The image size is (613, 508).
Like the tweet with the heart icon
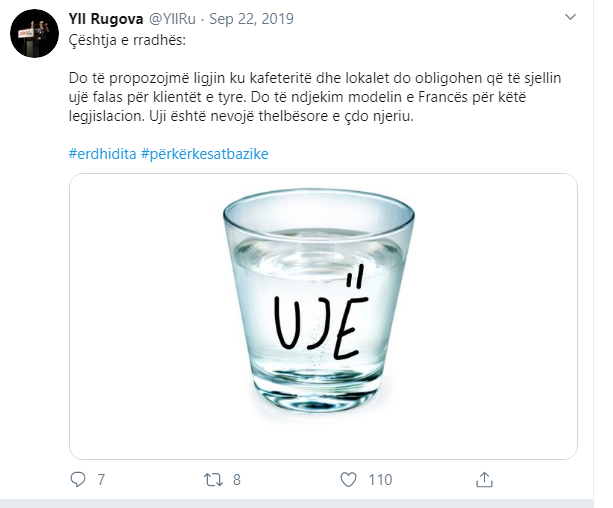point(348,479)
